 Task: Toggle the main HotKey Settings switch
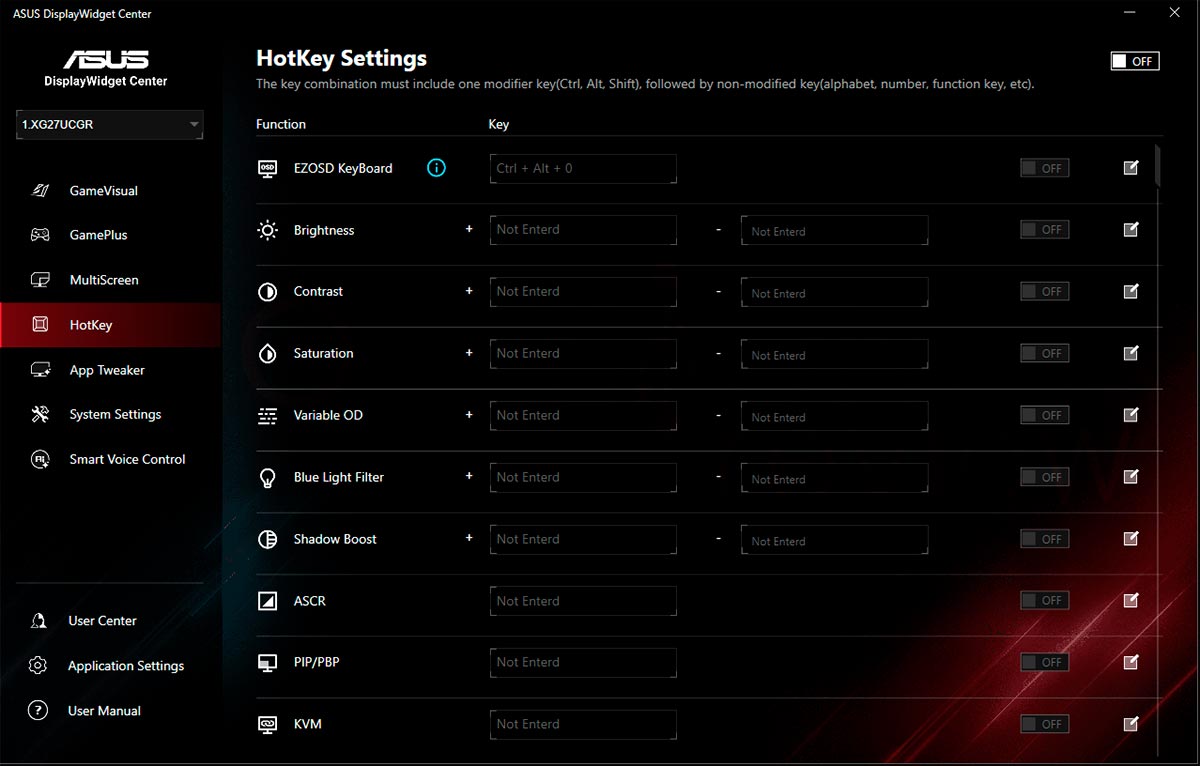click(x=1135, y=61)
